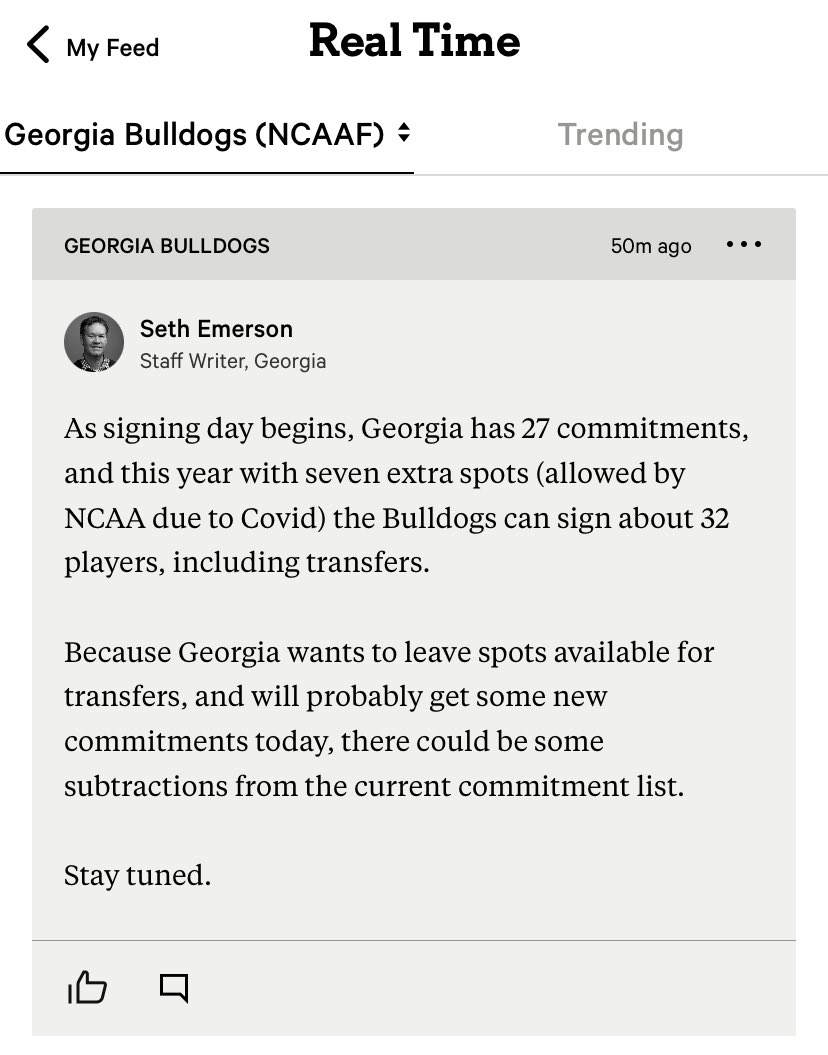Open the team selector up-down arrows
Viewport: 828px width, 1055px height.
click(x=403, y=134)
